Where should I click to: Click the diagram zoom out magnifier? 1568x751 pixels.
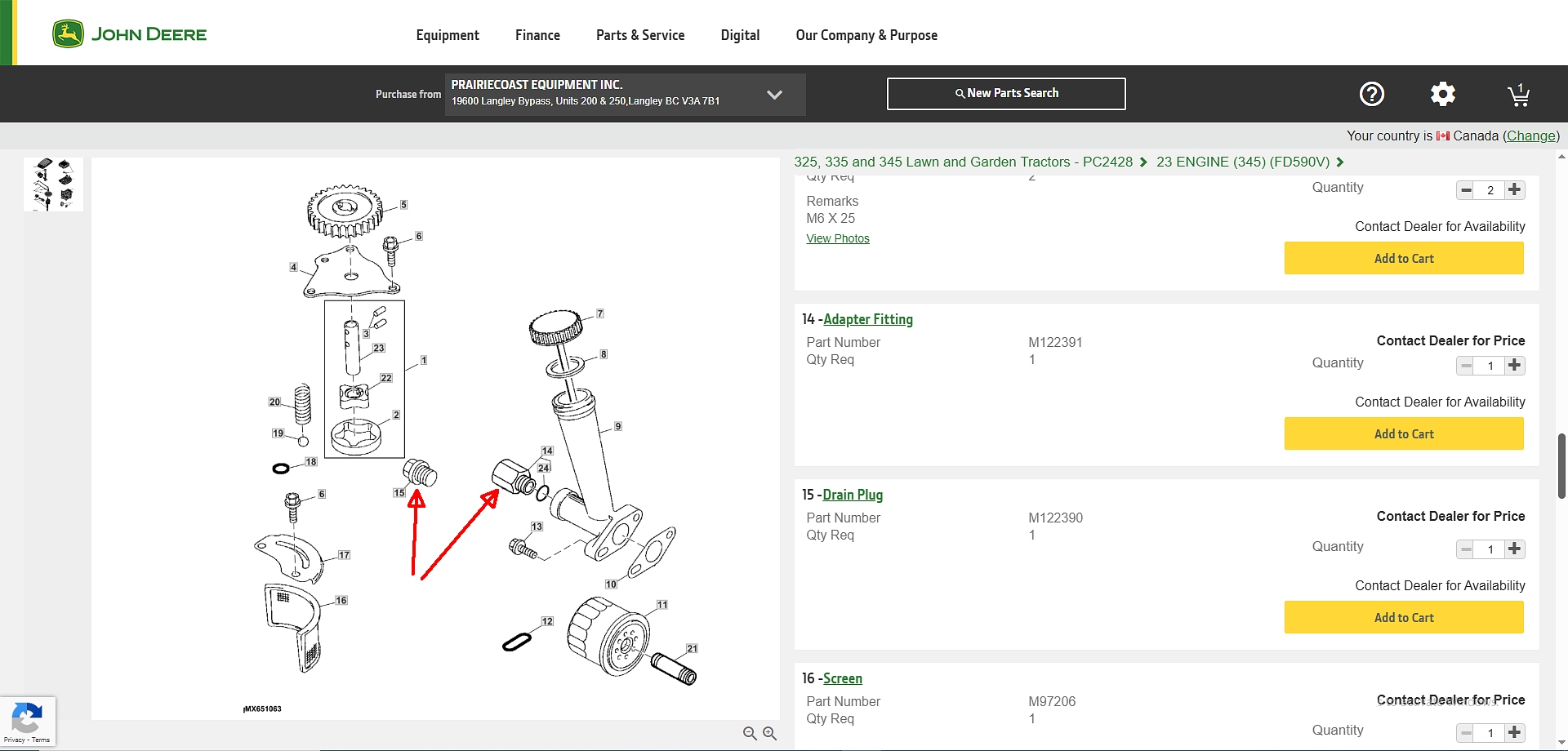tap(750, 733)
